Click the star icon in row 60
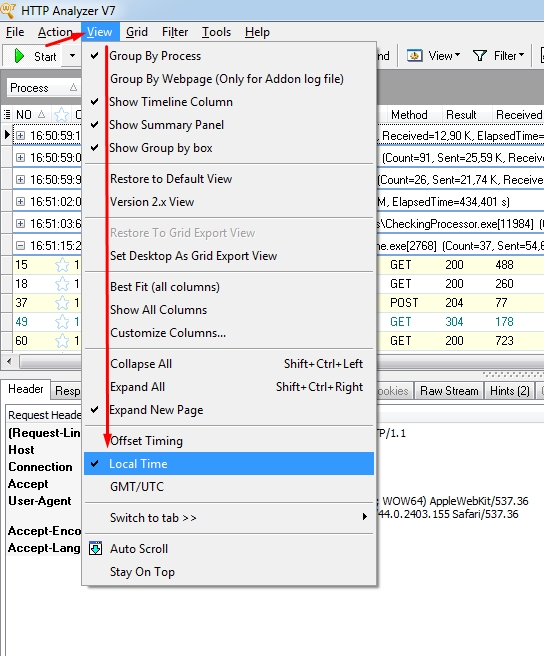 [x=62, y=341]
